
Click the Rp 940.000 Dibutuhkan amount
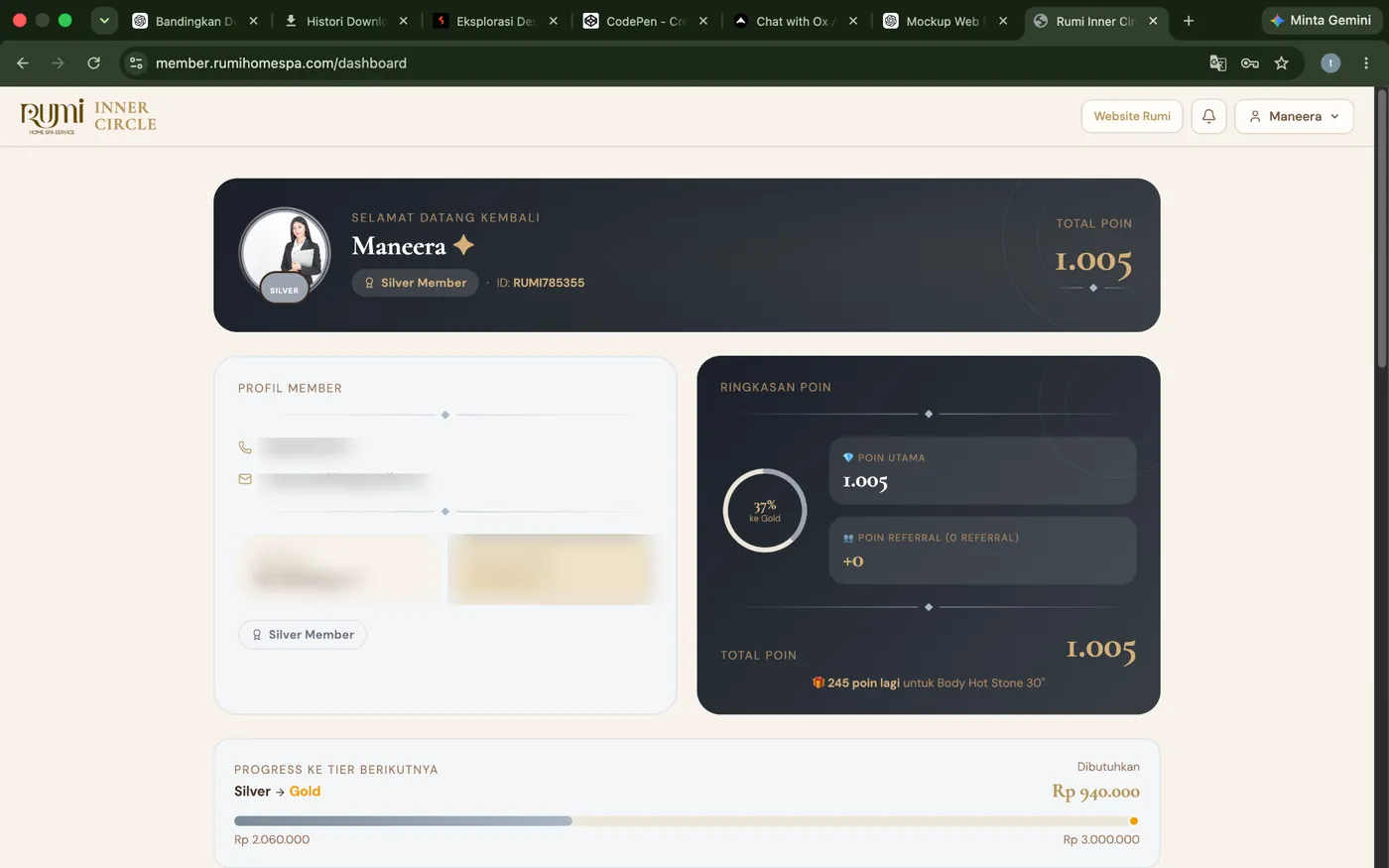tap(1095, 792)
